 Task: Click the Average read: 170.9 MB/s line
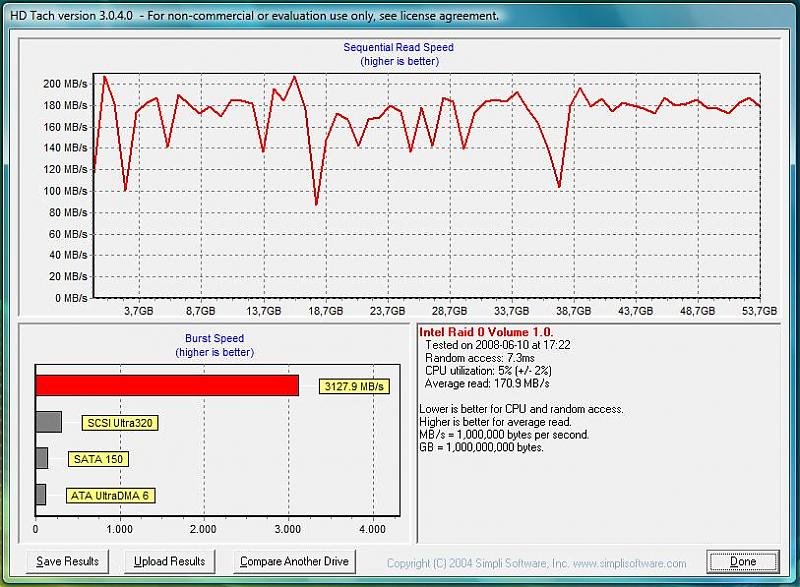click(487, 384)
